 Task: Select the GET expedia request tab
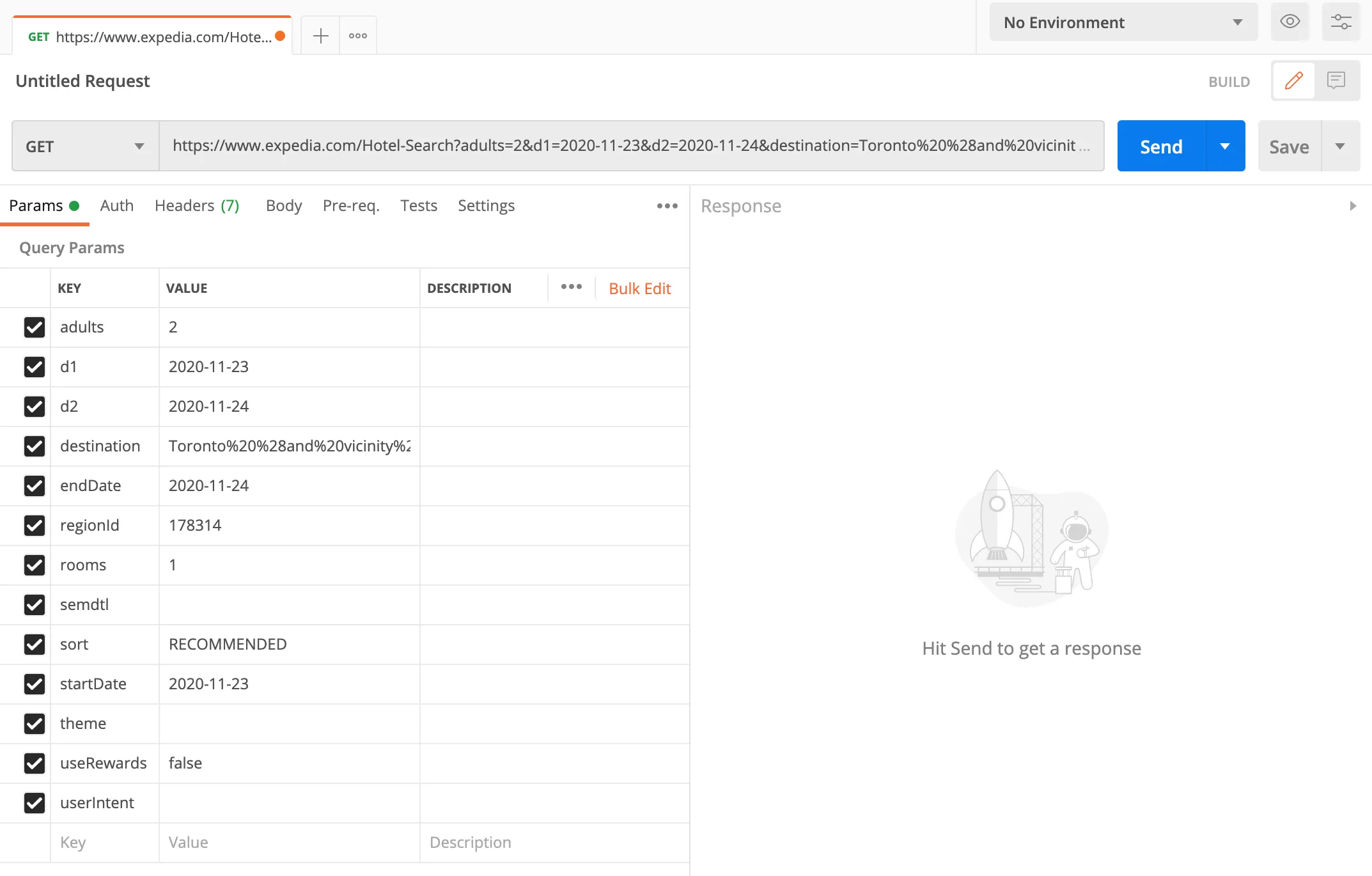152,36
